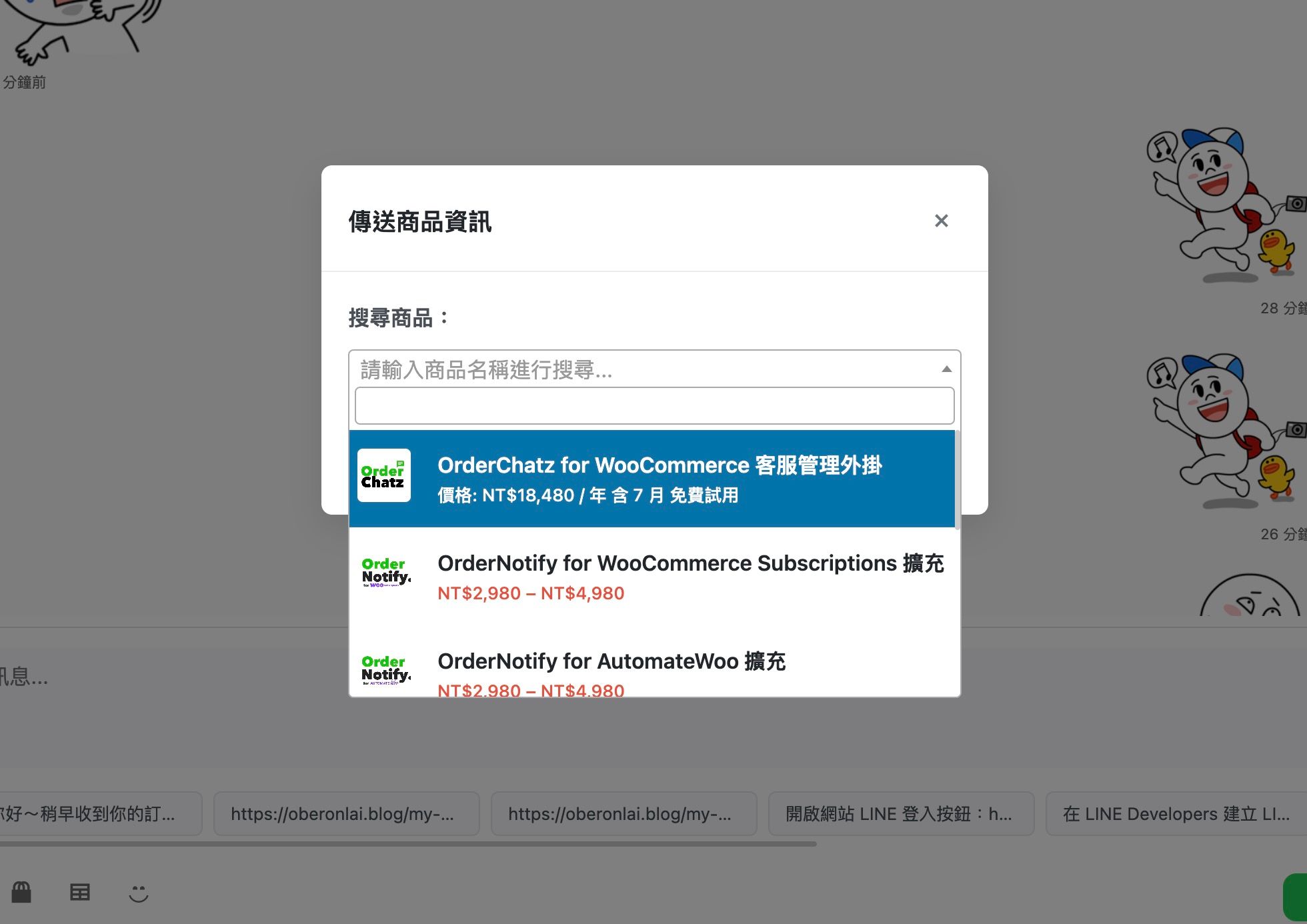Click the green send button
Image resolution: width=1307 pixels, height=924 pixels.
1296,897
